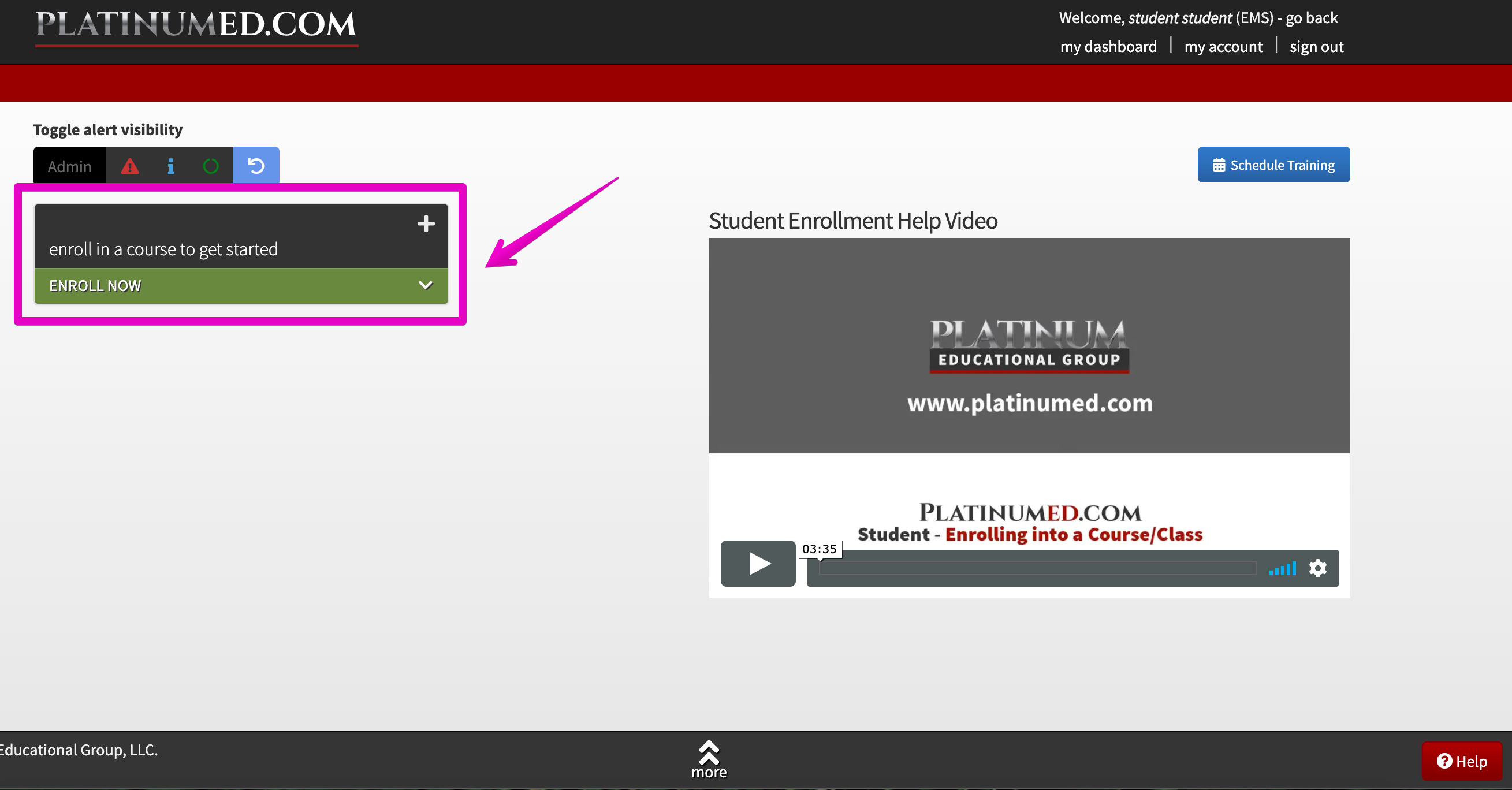
Task: Expand the ENROLL NOW chevron
Action: coord(426,285)
